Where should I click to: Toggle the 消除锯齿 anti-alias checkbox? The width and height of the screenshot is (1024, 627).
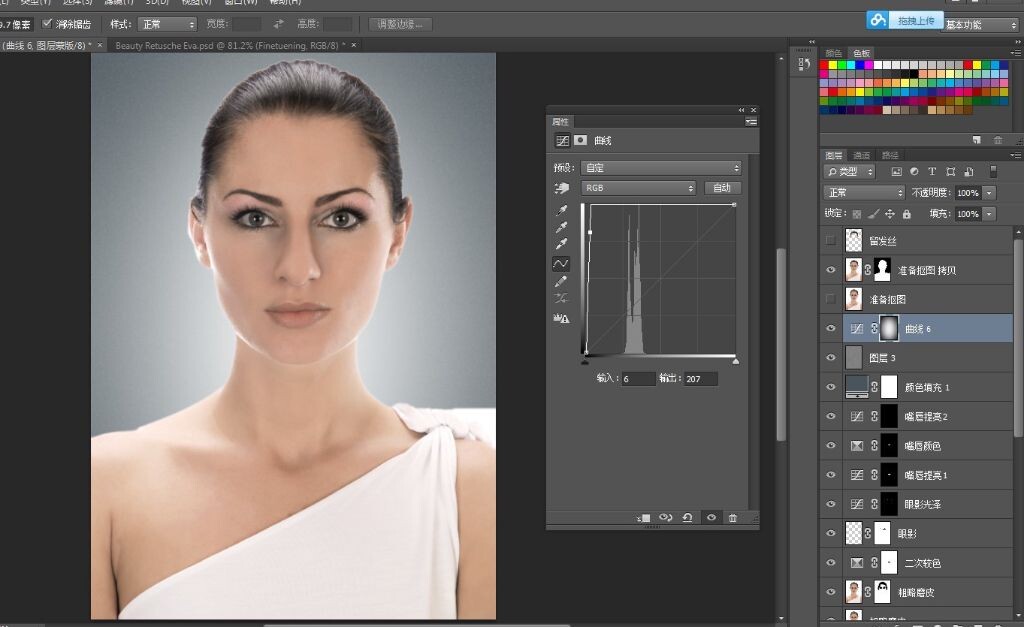click(47, 24)
